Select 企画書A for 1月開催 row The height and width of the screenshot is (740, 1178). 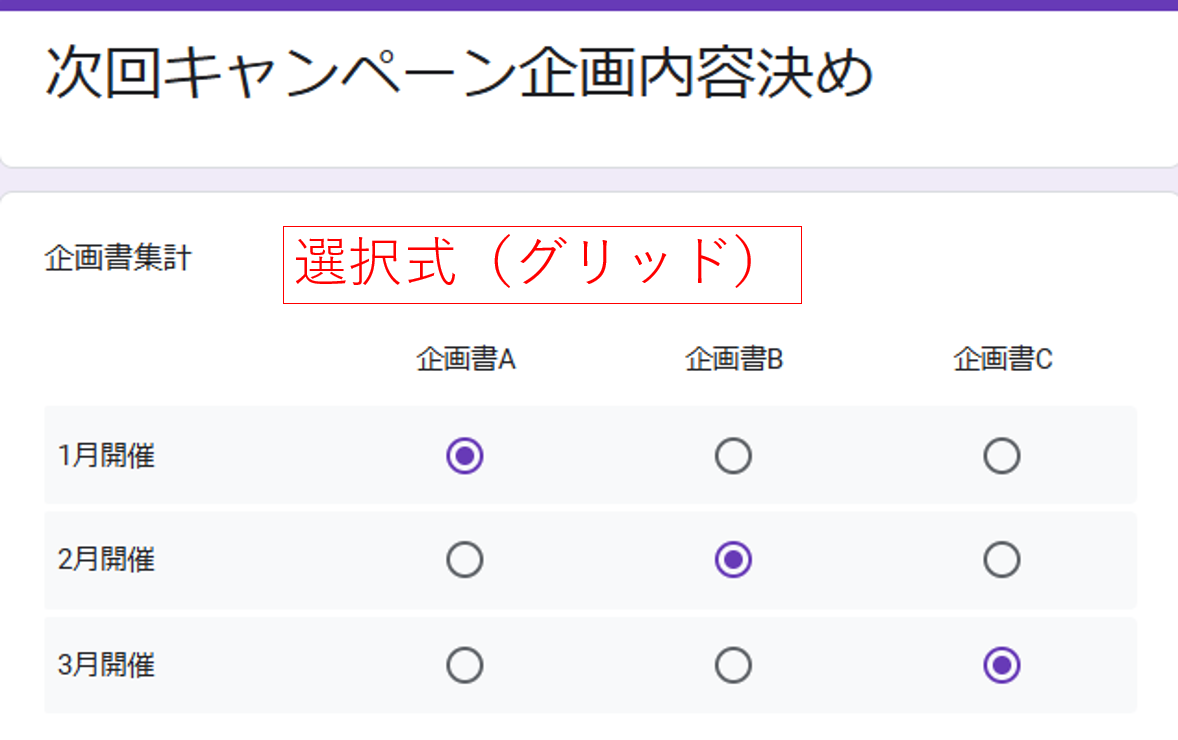coord(465,456)
